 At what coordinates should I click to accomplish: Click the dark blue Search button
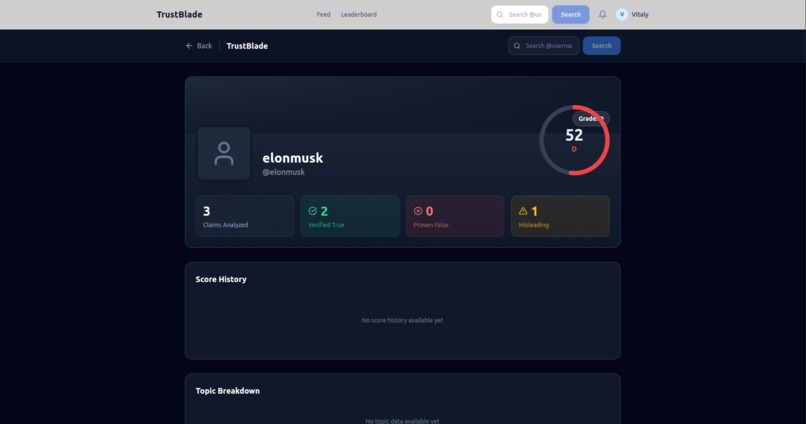601,46
